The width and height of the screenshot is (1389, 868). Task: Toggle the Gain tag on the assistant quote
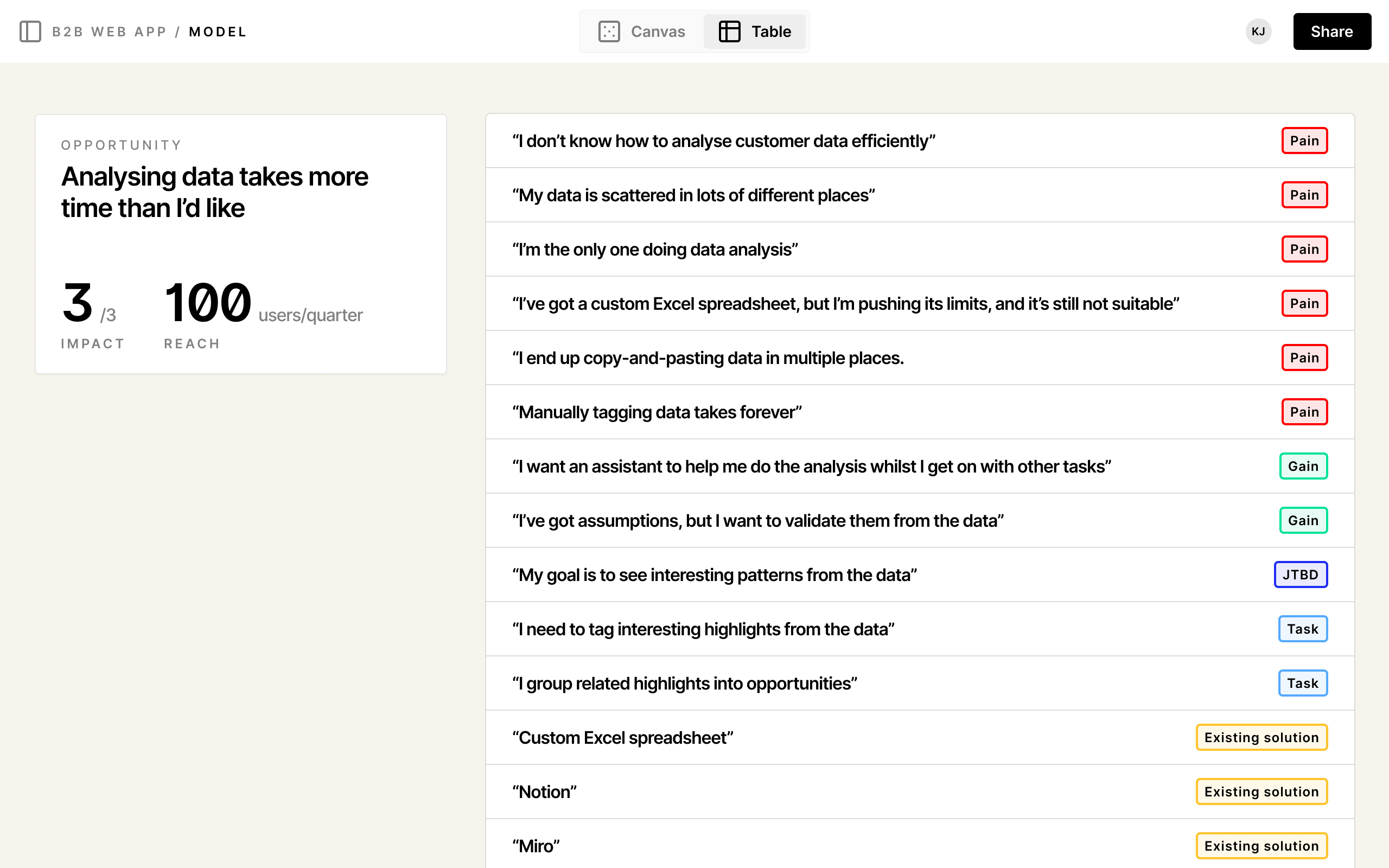pos(1303,466)
